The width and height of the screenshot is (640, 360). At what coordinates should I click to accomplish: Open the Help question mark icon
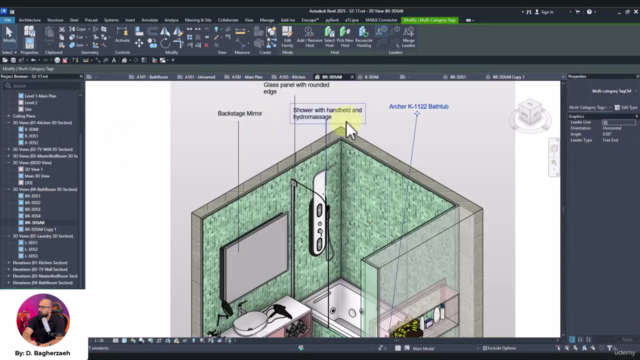click(x=589, y=12)
